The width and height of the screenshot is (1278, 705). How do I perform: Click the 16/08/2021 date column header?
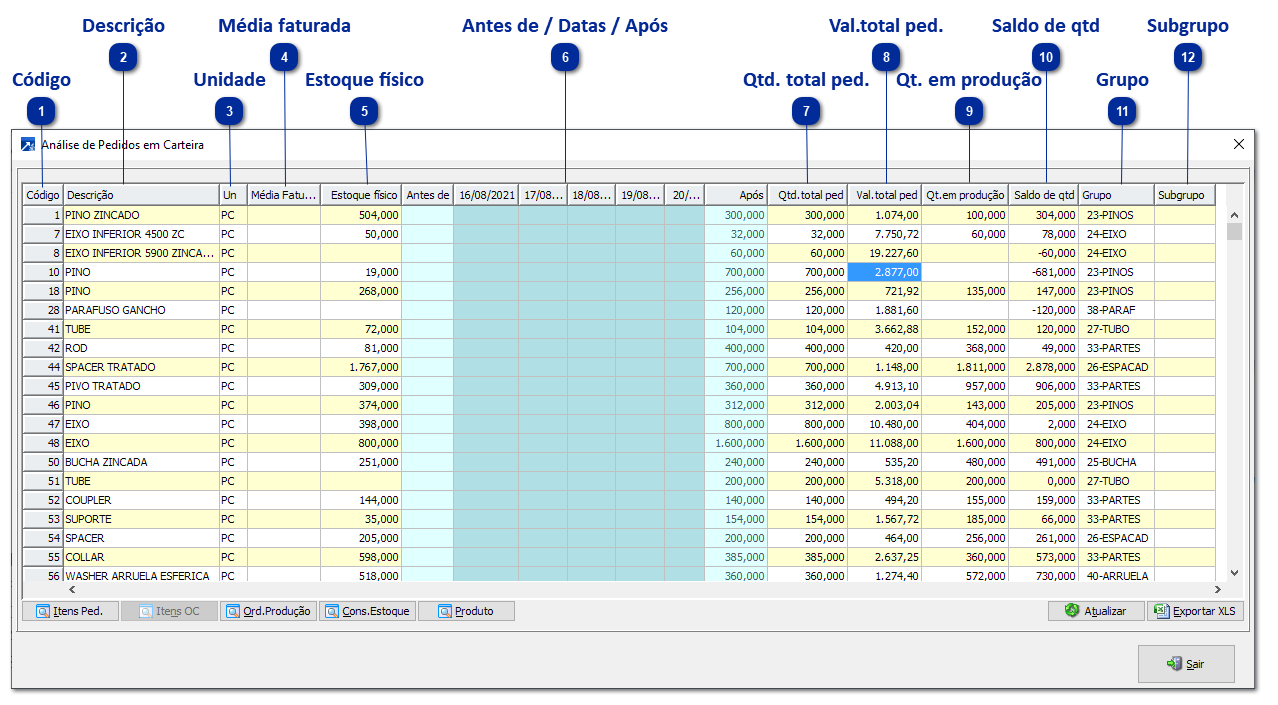click(x=486, y=195)
